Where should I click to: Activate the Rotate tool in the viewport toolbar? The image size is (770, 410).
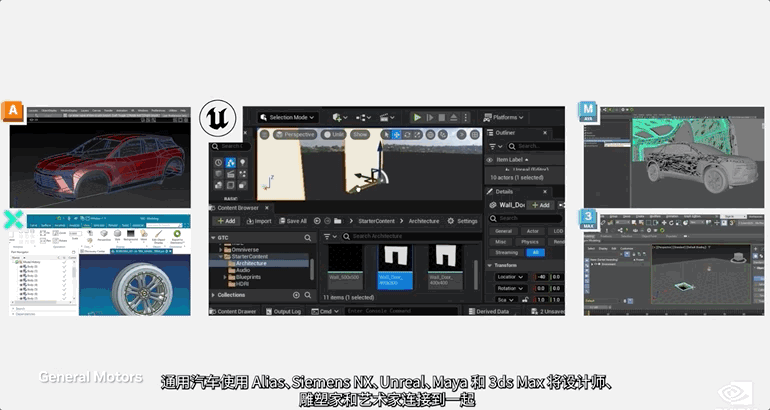pyautogui.click(x=407, y=135)
